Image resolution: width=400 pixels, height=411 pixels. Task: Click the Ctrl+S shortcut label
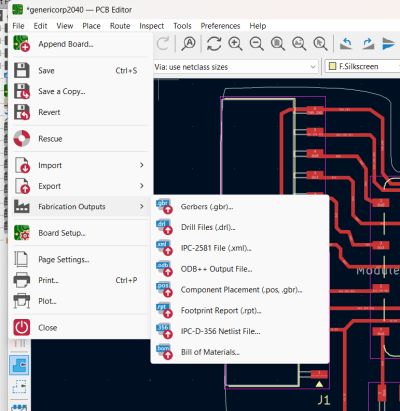click(x=126, y=71)
